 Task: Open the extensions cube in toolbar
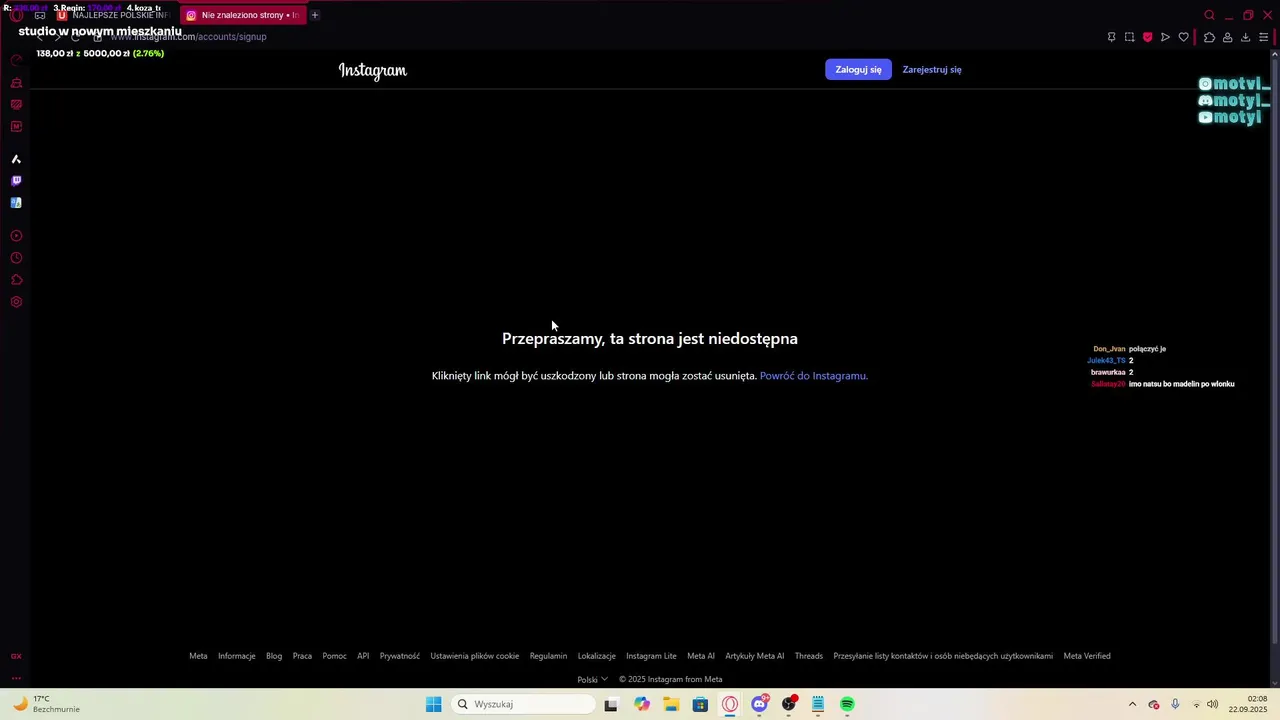1209,37
